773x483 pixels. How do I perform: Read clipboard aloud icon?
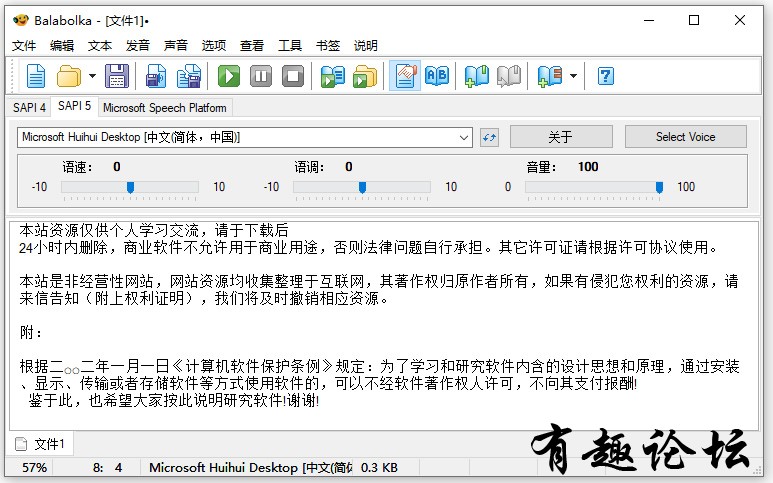(x=333, y=76)
